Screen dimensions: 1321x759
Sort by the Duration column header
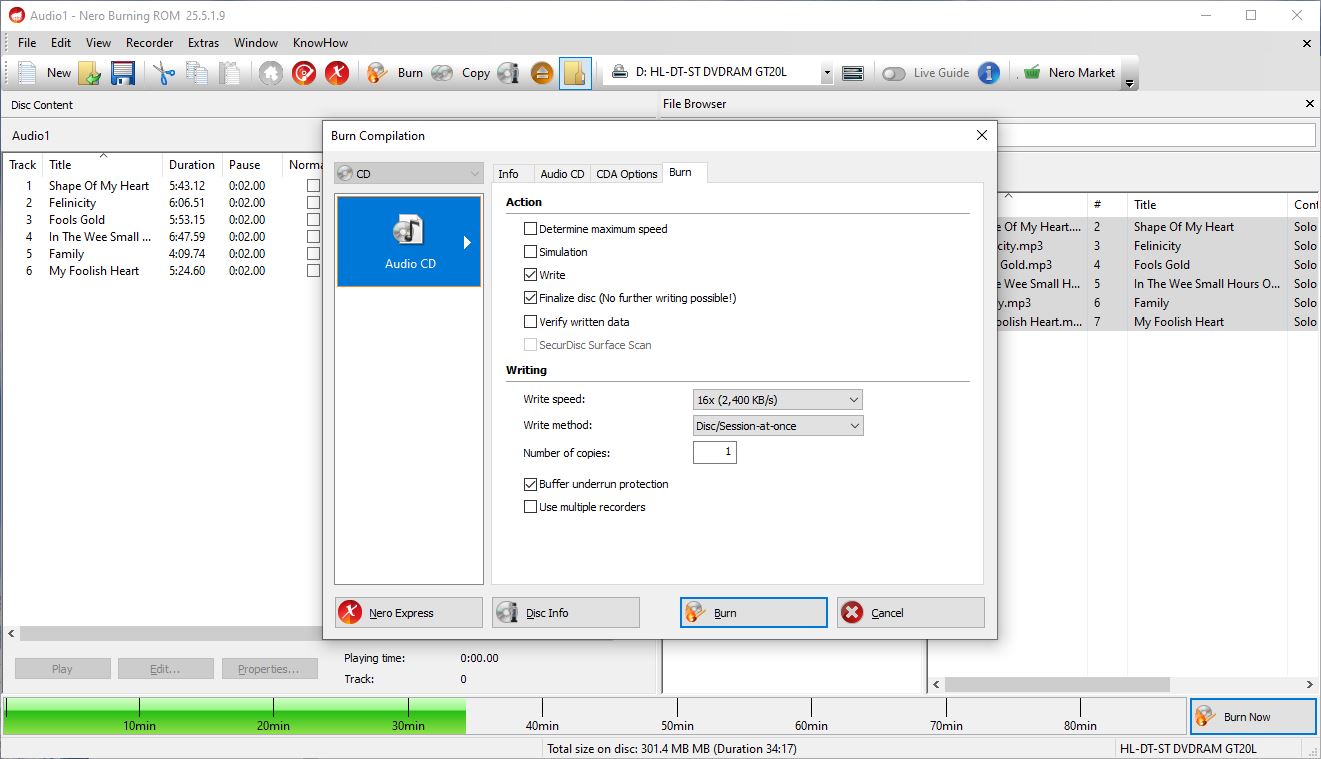(192, 165)
